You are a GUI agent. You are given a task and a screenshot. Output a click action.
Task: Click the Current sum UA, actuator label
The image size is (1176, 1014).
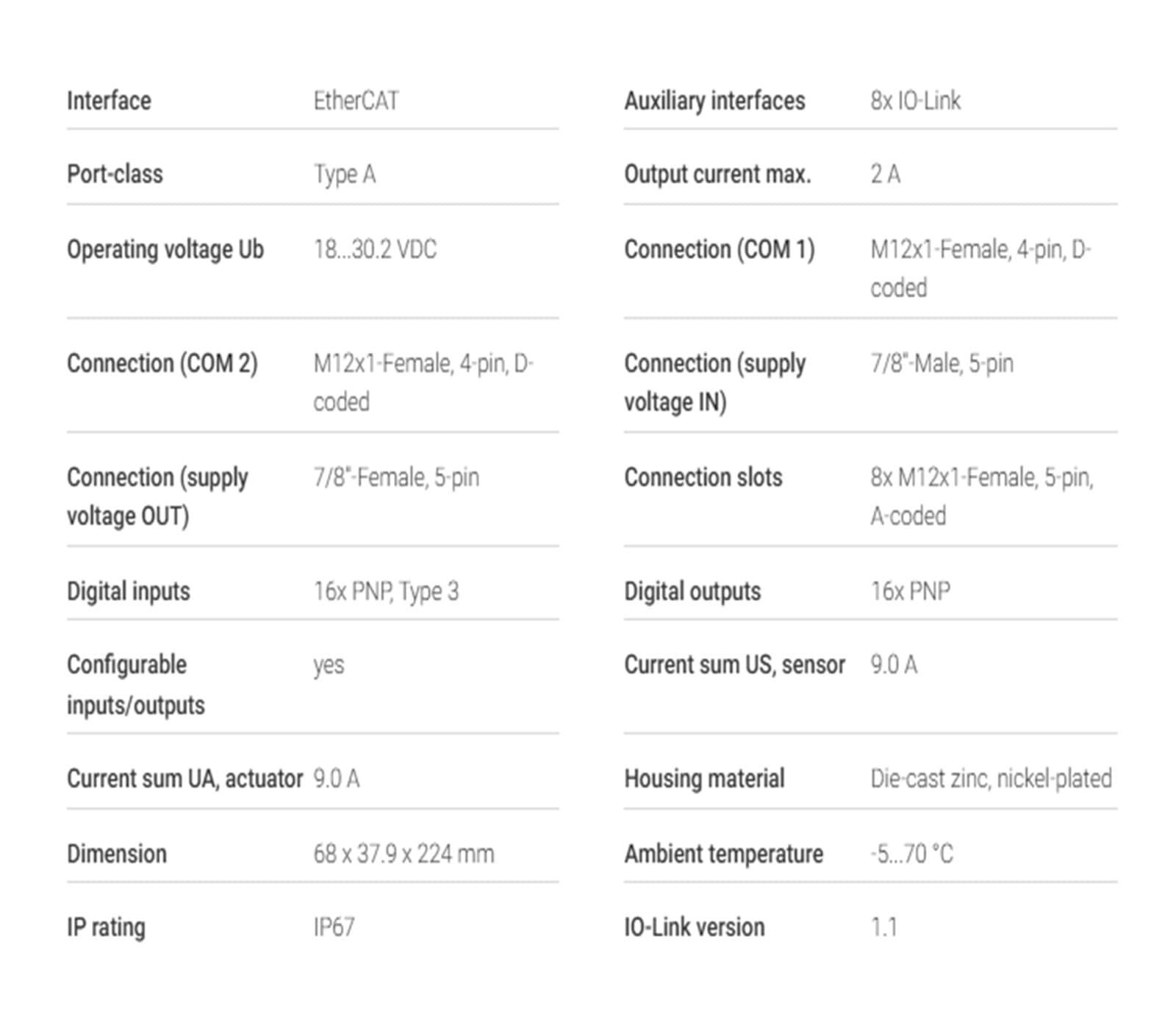(x=184, y=779)
